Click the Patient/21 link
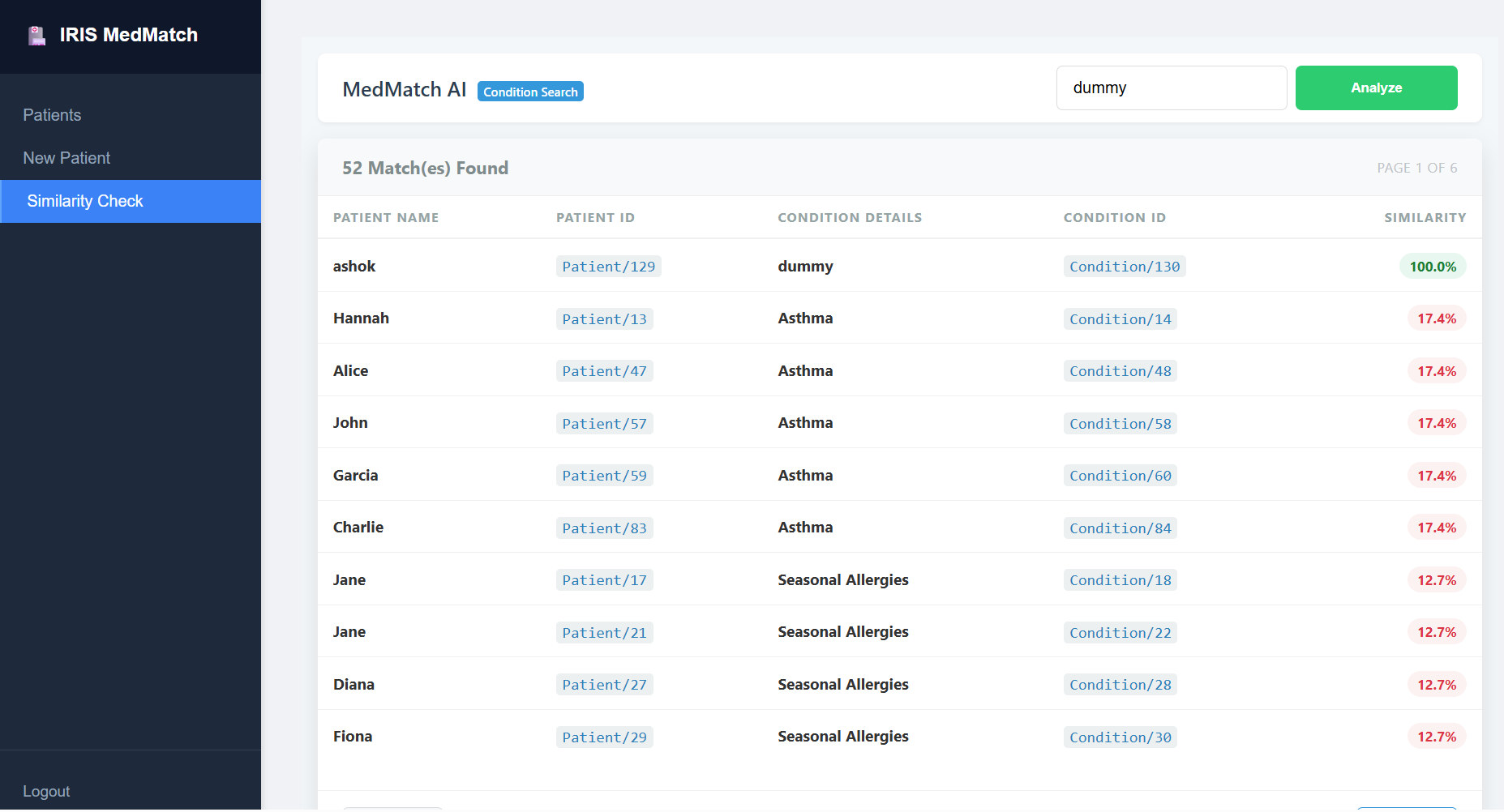The width and height of the screenshot is (1504, 812). coord(604,633)
